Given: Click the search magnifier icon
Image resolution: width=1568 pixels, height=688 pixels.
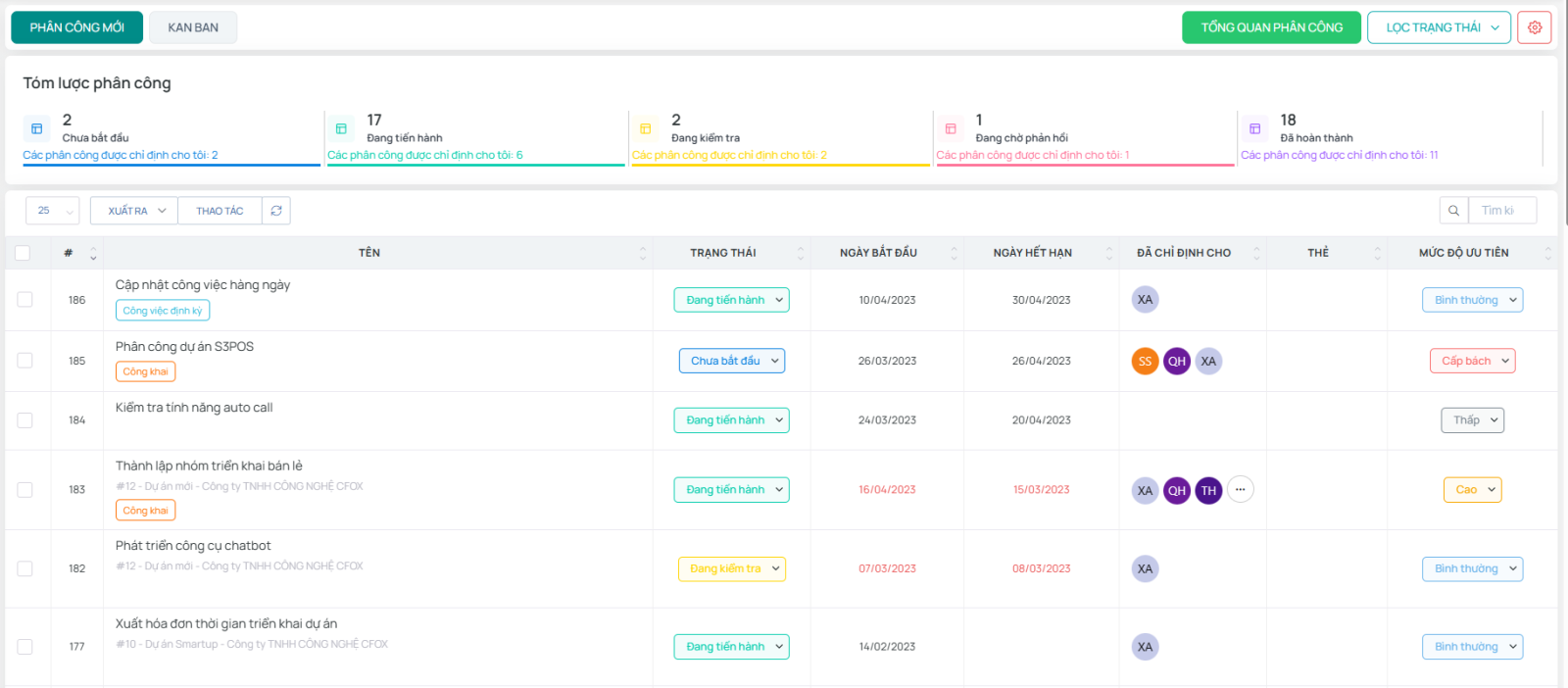Looking at the screenshot, I should pos(1453,211).
